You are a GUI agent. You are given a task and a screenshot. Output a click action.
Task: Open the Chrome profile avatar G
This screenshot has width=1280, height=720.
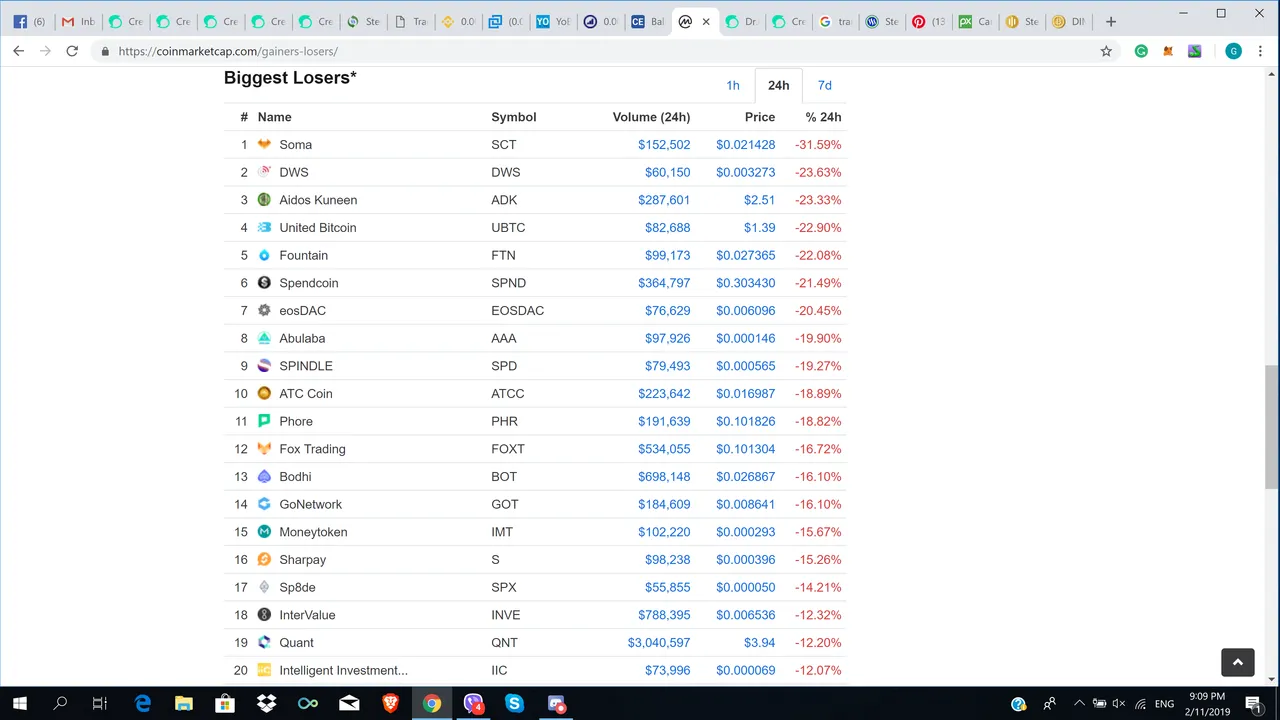click(1233, 51)
